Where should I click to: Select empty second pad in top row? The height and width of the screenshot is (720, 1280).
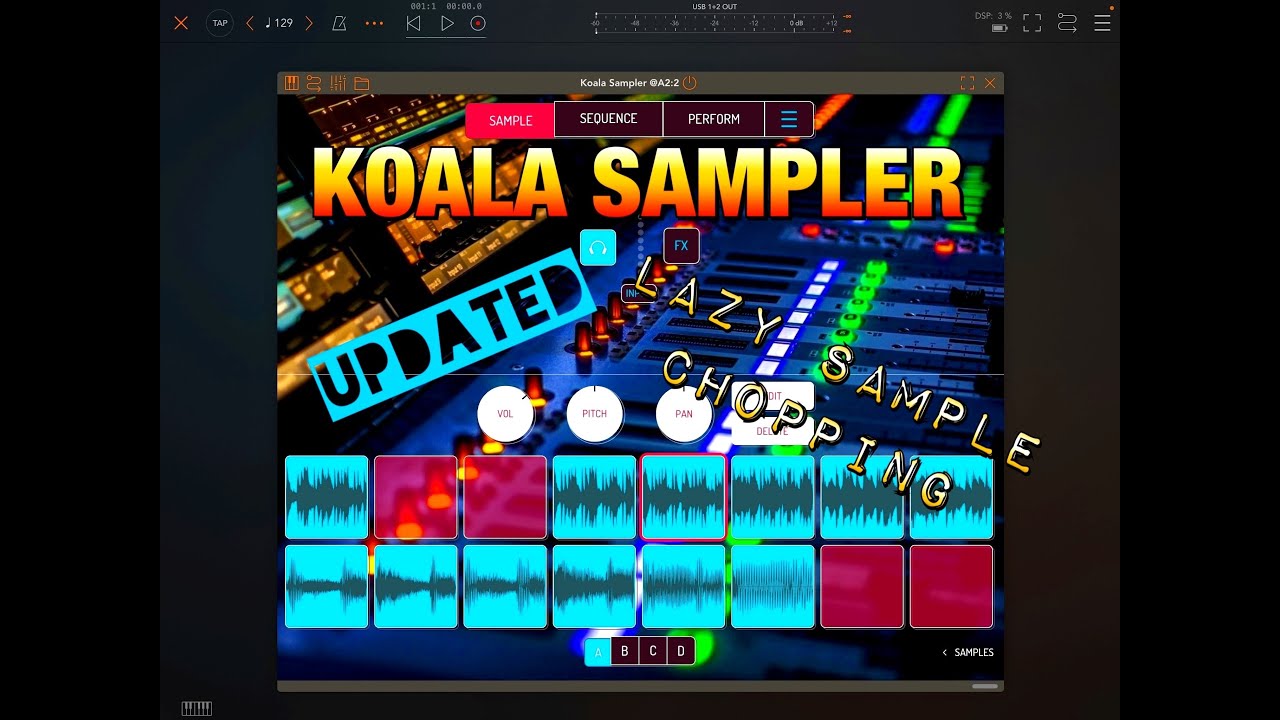coord(416,498)
